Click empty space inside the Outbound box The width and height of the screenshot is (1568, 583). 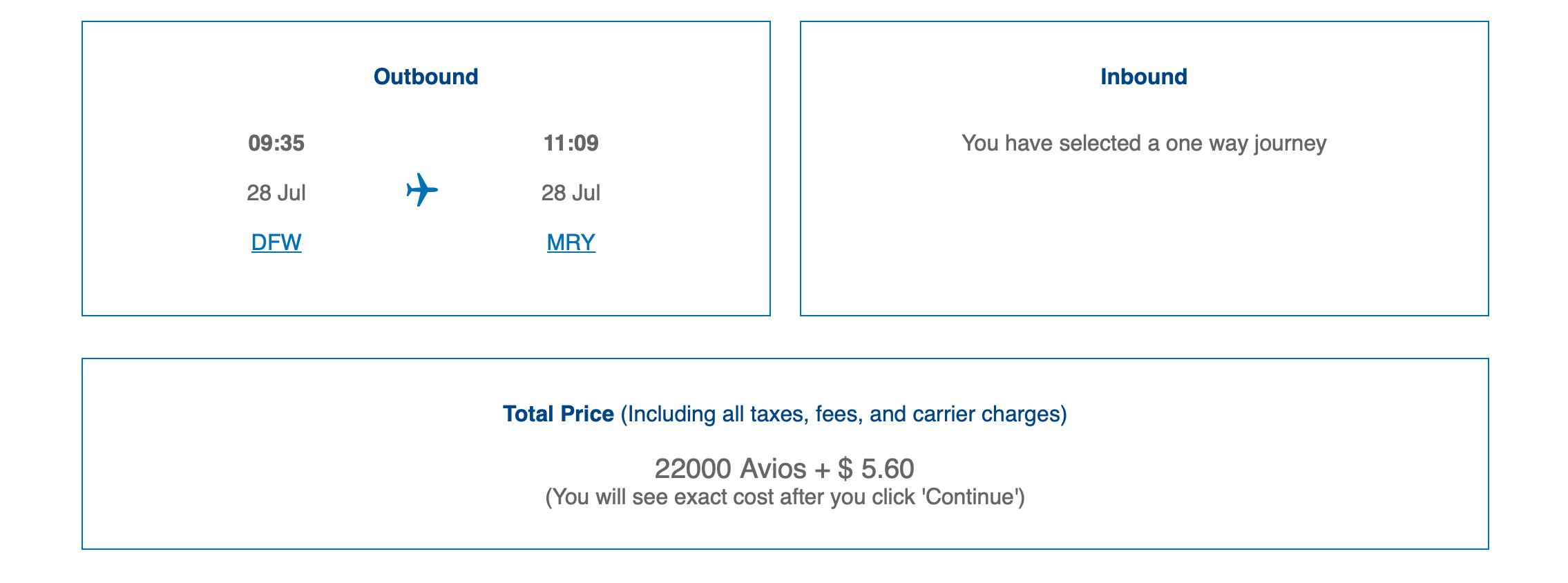point(677,276)
